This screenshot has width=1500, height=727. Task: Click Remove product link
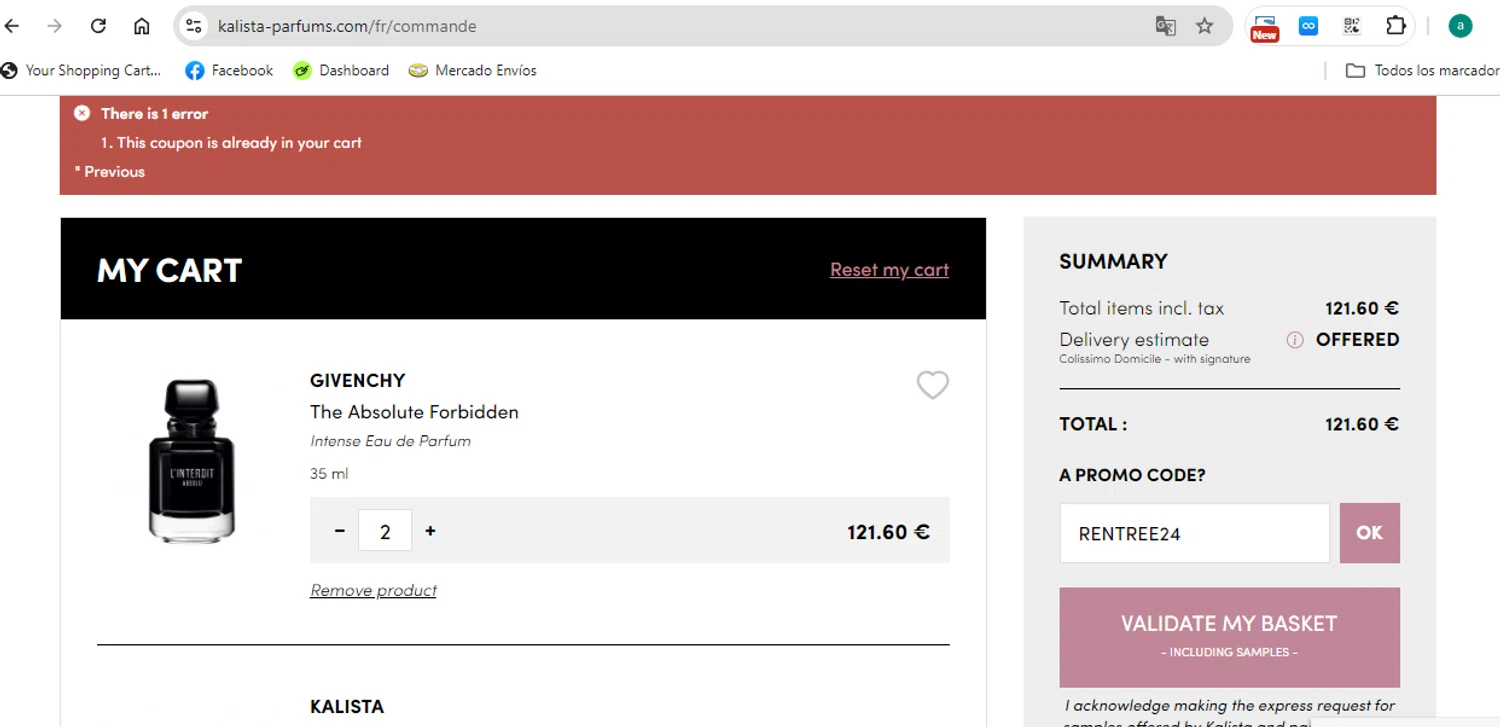coord(373,590)
